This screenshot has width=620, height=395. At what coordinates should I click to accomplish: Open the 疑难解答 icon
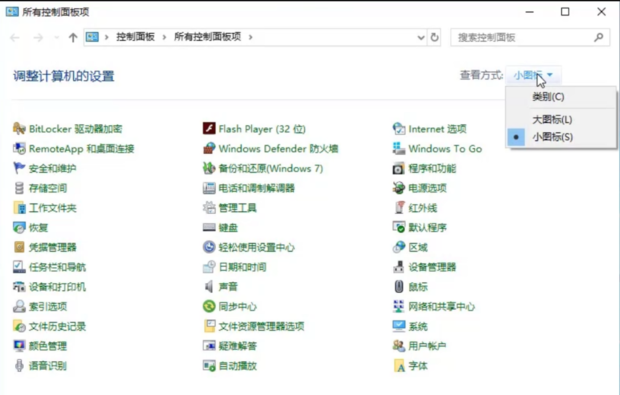pos(209,346)
